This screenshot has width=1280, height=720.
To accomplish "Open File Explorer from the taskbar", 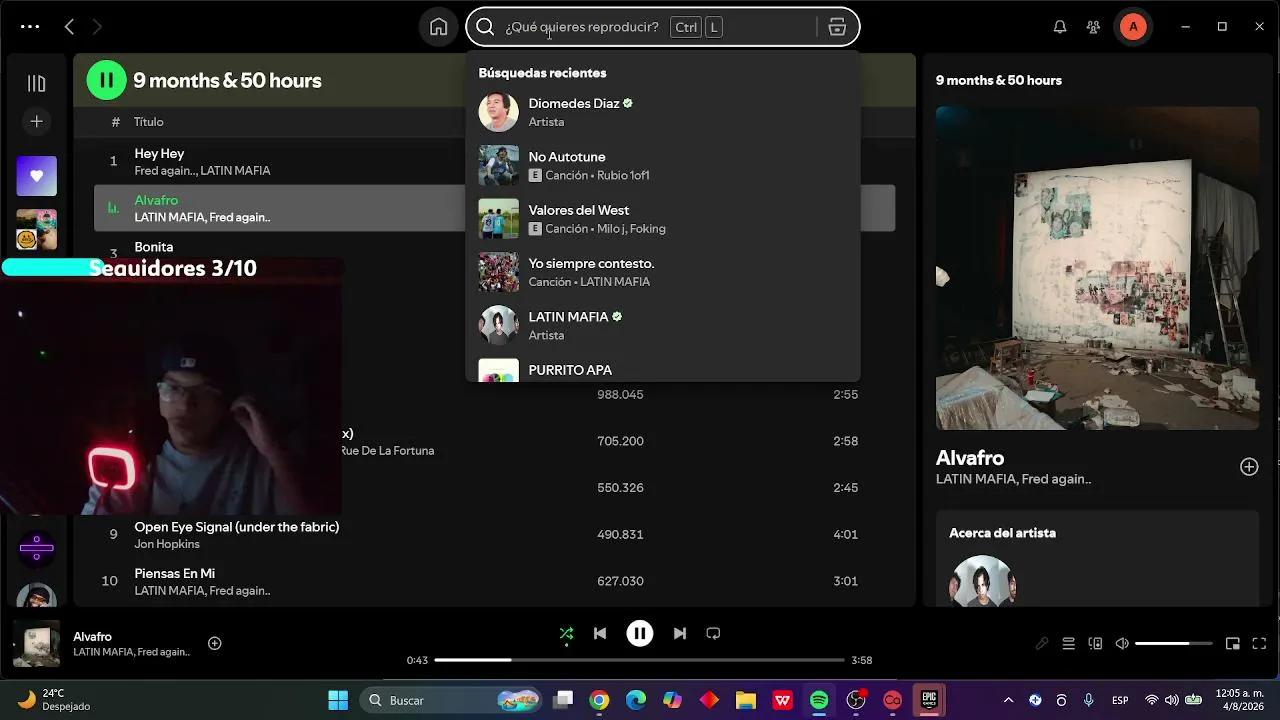I will [x=745, y=700].
